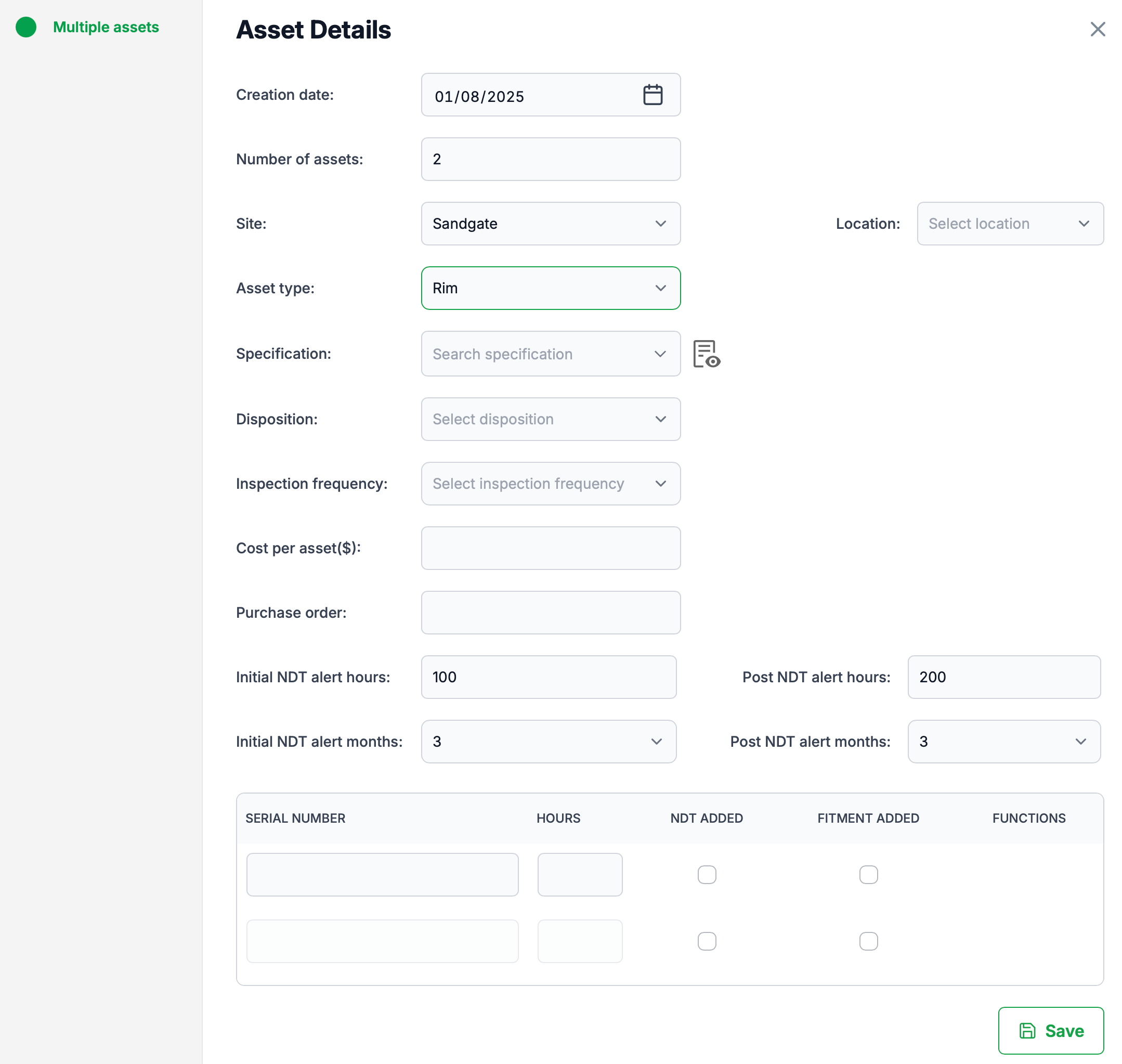This screenshot has height=1064, width=1122.
Task: Open the Search specification dropdown
Action: (x=550, y=354)
